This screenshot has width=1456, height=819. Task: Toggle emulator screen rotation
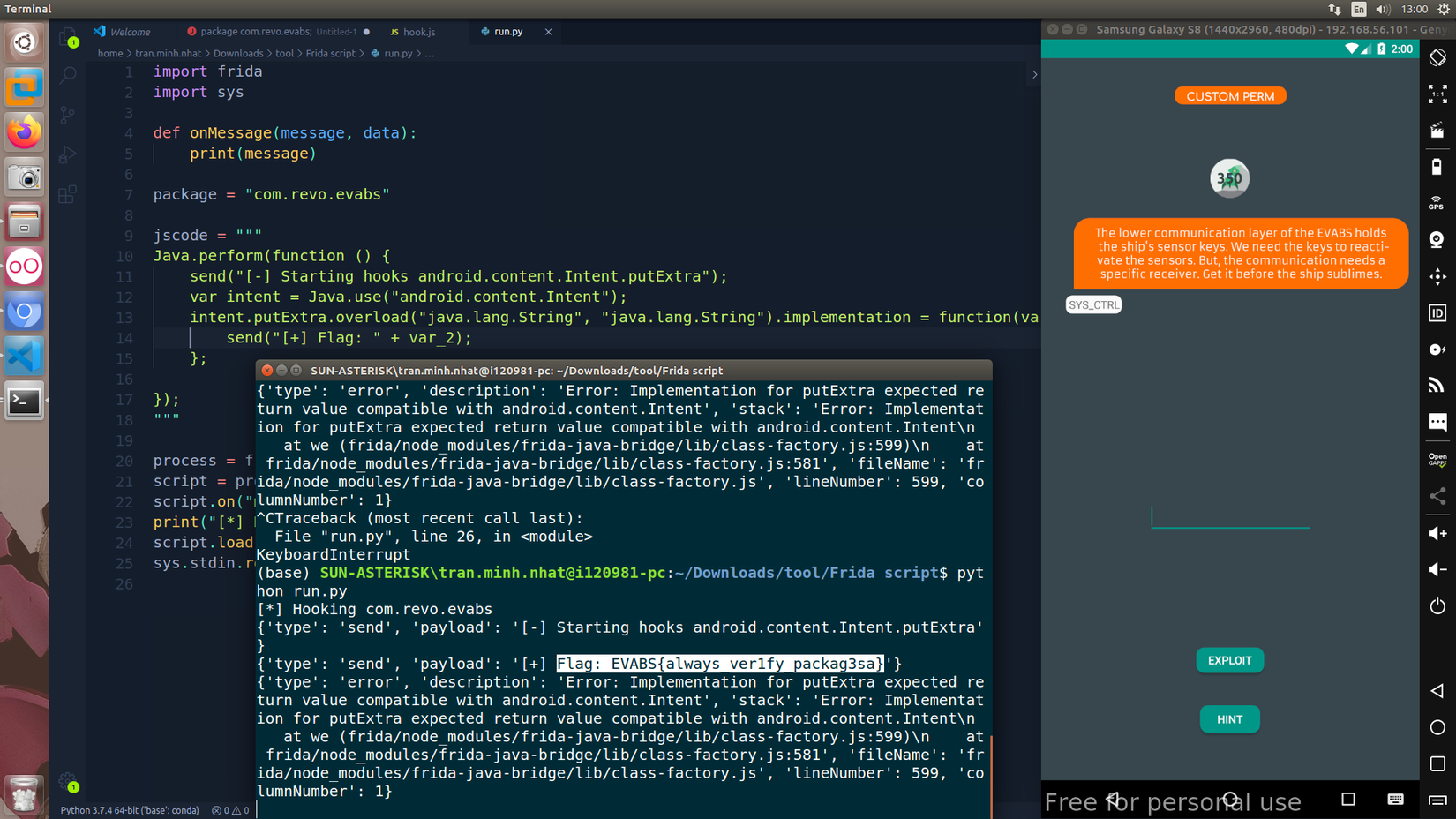[1437, 58]
